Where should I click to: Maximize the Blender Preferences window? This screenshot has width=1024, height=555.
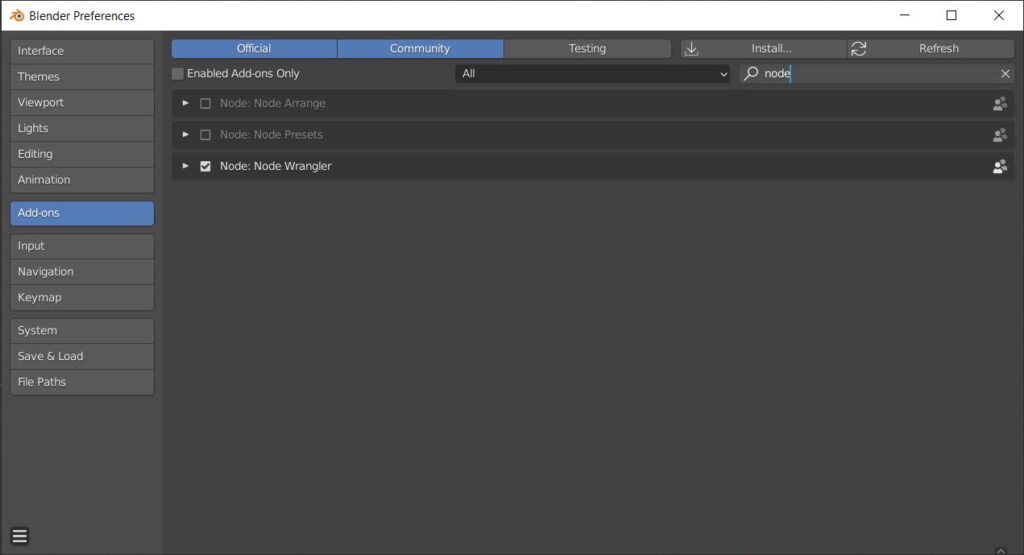coord(952,15)
